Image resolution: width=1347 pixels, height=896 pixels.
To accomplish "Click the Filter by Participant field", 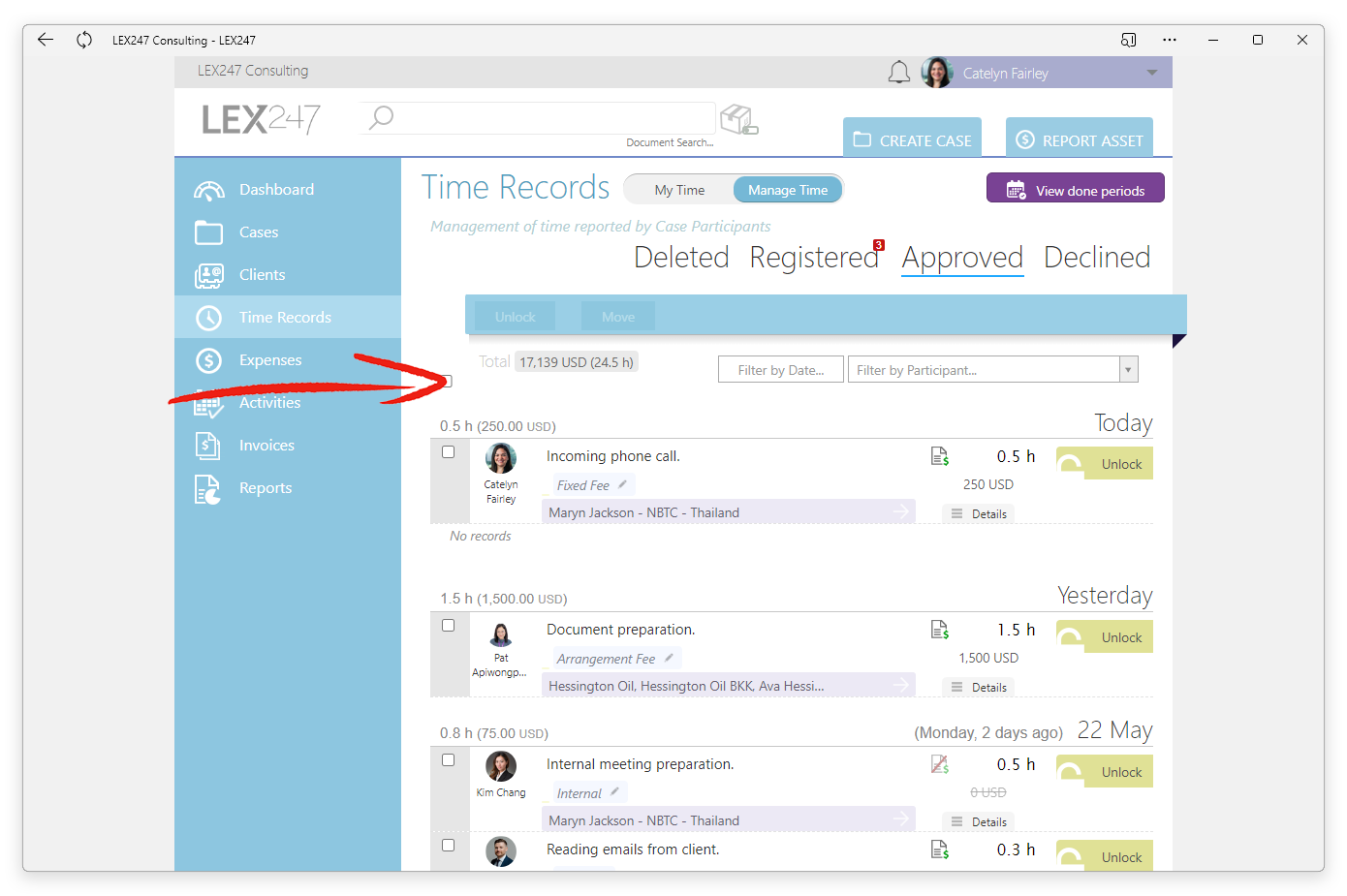I will click(x=984, y=370).
